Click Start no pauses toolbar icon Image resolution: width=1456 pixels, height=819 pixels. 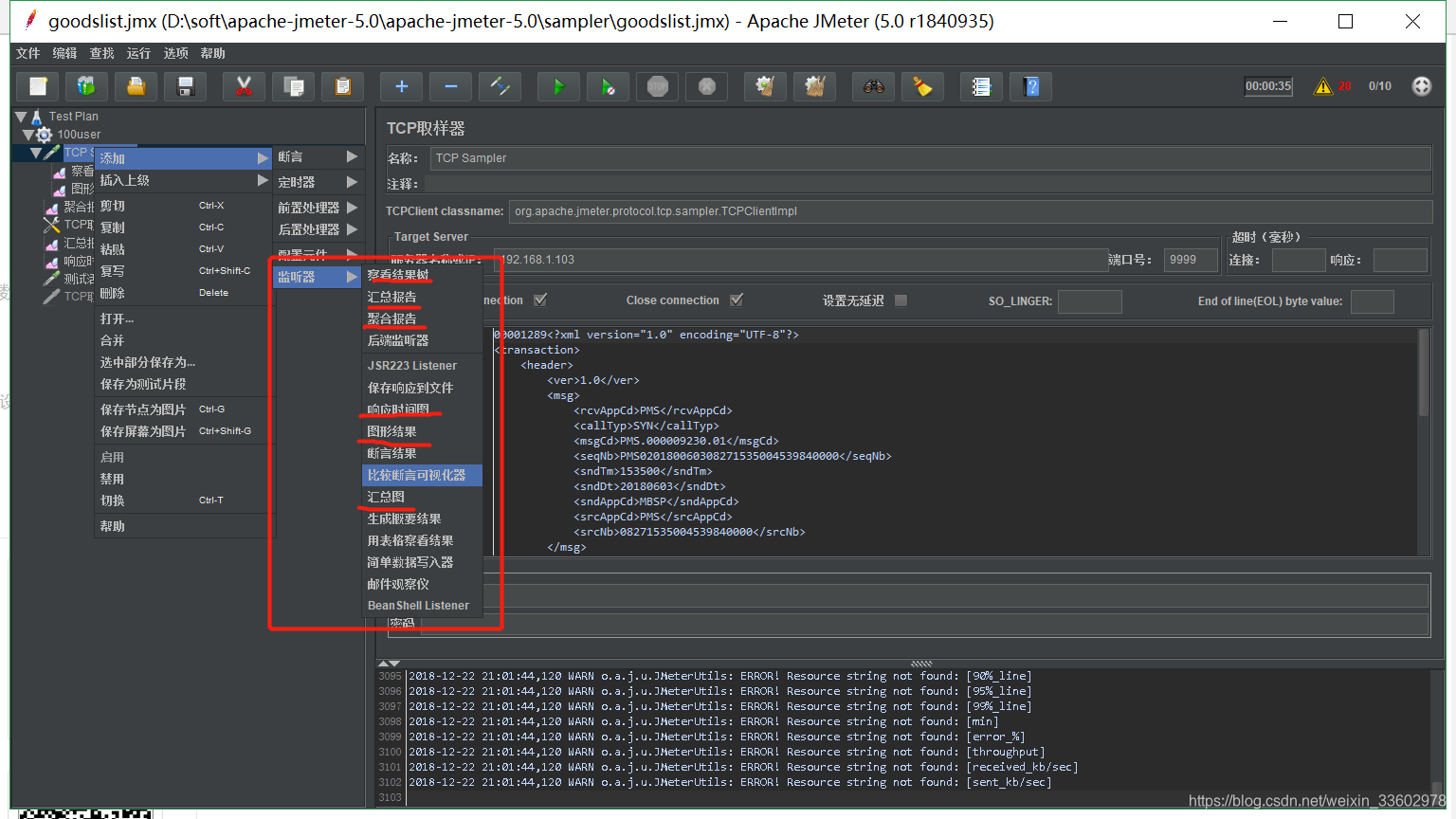(608, 86)
